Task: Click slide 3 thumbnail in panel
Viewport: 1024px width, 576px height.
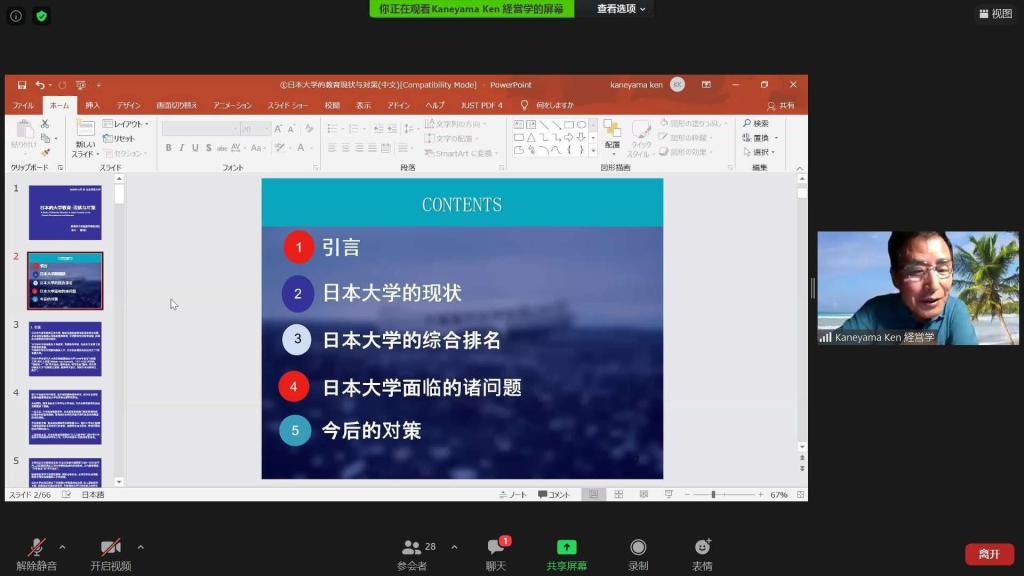Action: click(x=65, y=348)
